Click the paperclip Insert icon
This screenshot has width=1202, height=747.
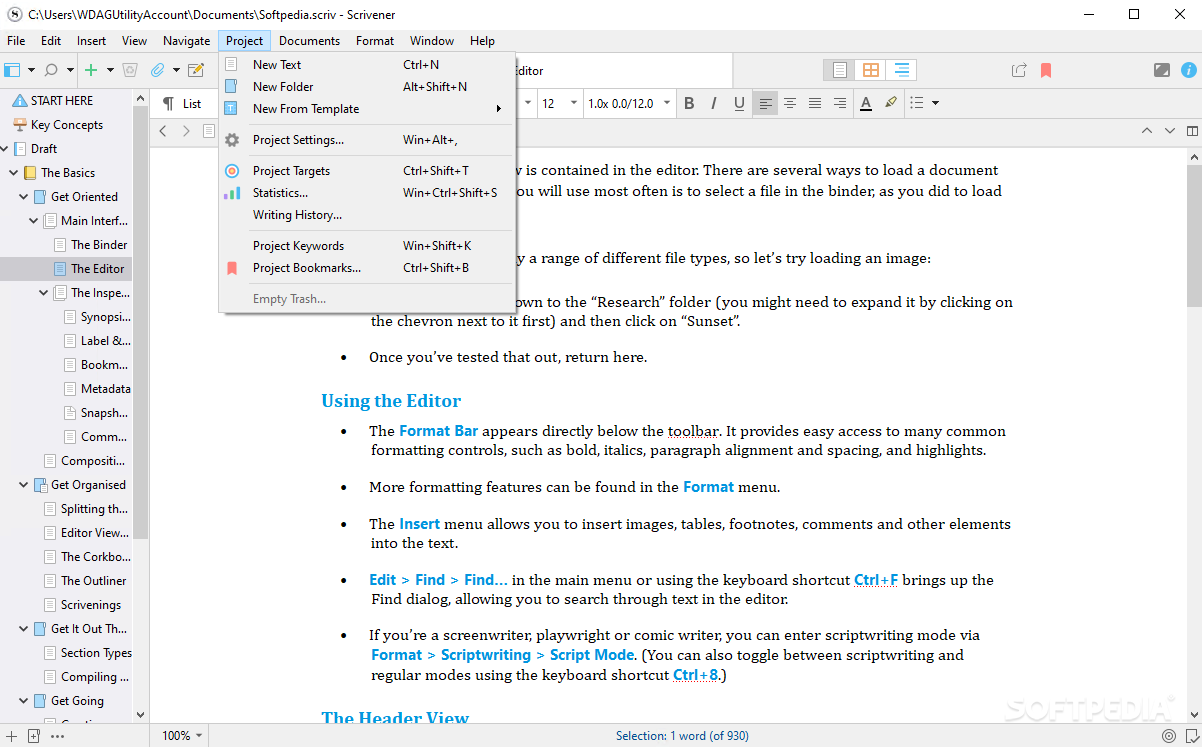tap(157, 70)
